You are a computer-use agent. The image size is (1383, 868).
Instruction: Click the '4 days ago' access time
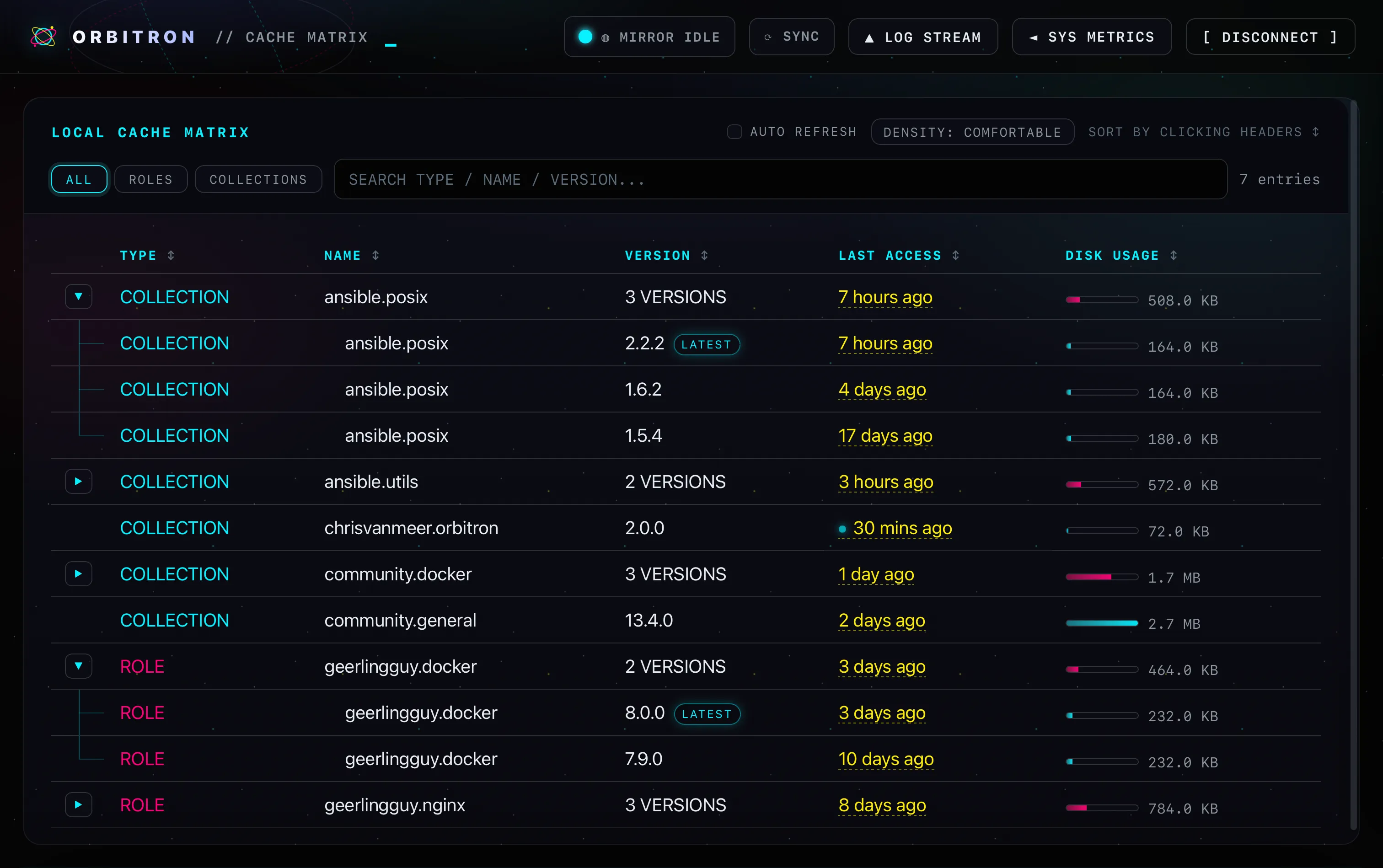click(882, 390)
